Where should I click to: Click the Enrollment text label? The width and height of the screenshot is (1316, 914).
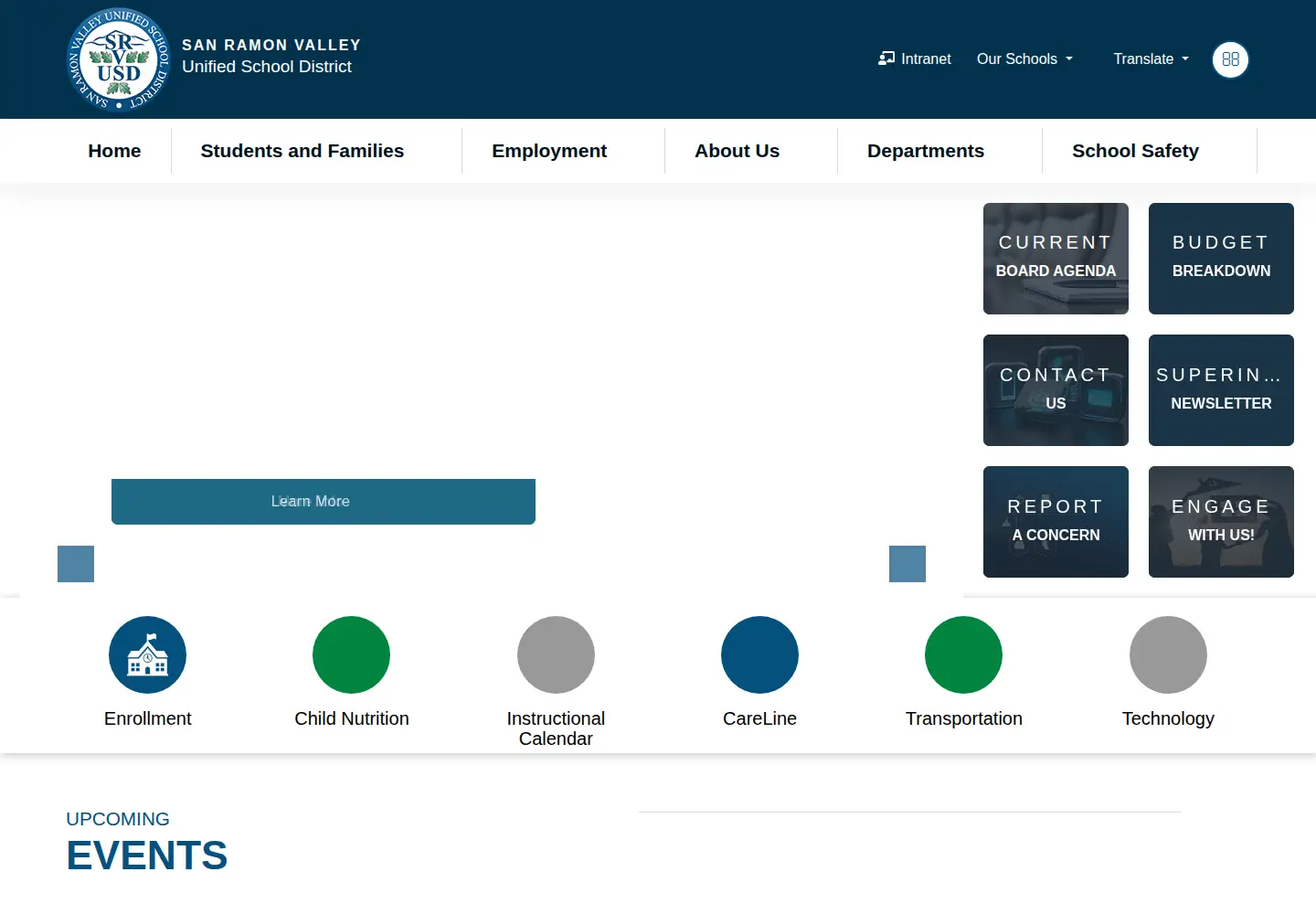(147, 718)
